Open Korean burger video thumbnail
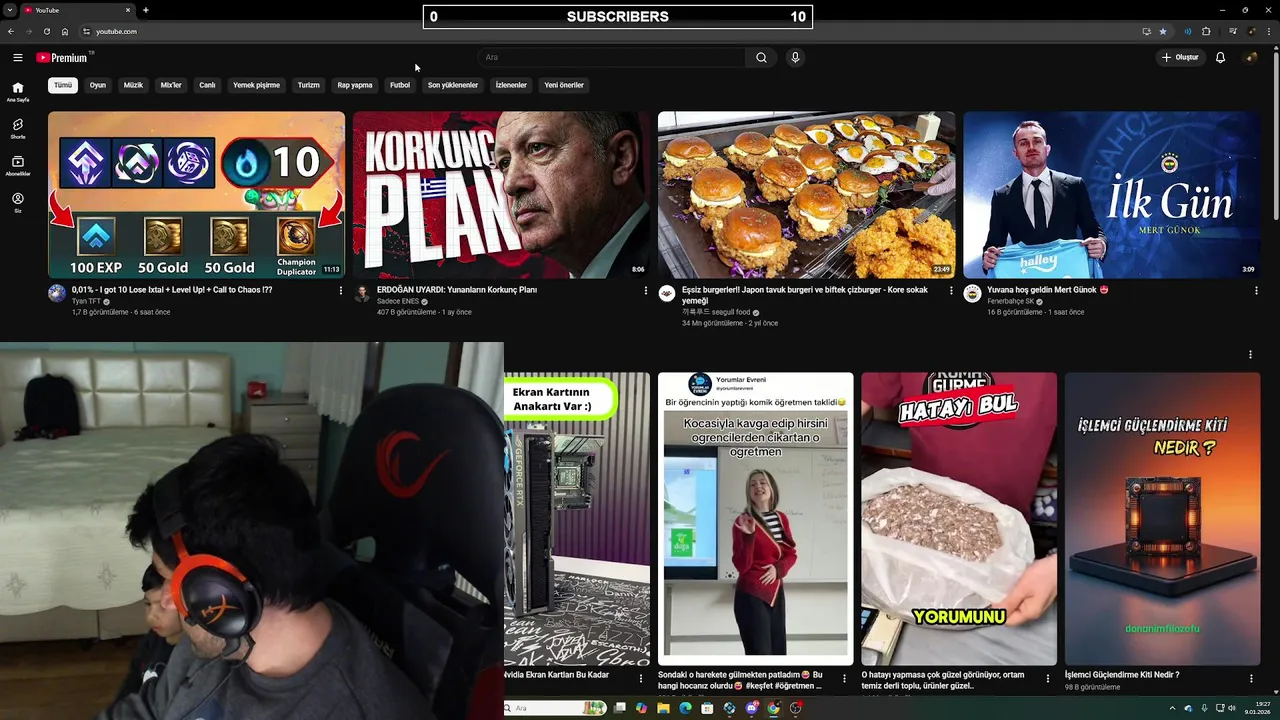This screenshot has width=1280, height=720. pos(806,194)
